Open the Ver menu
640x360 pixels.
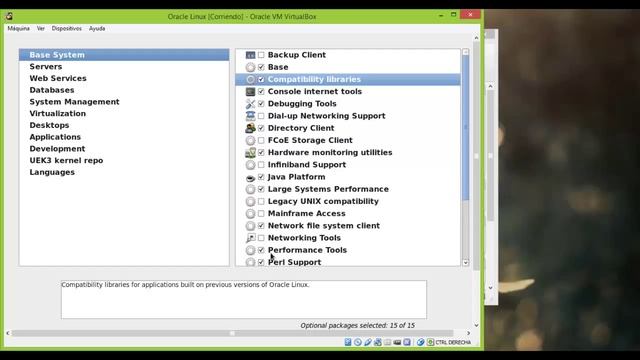(40, 29)
